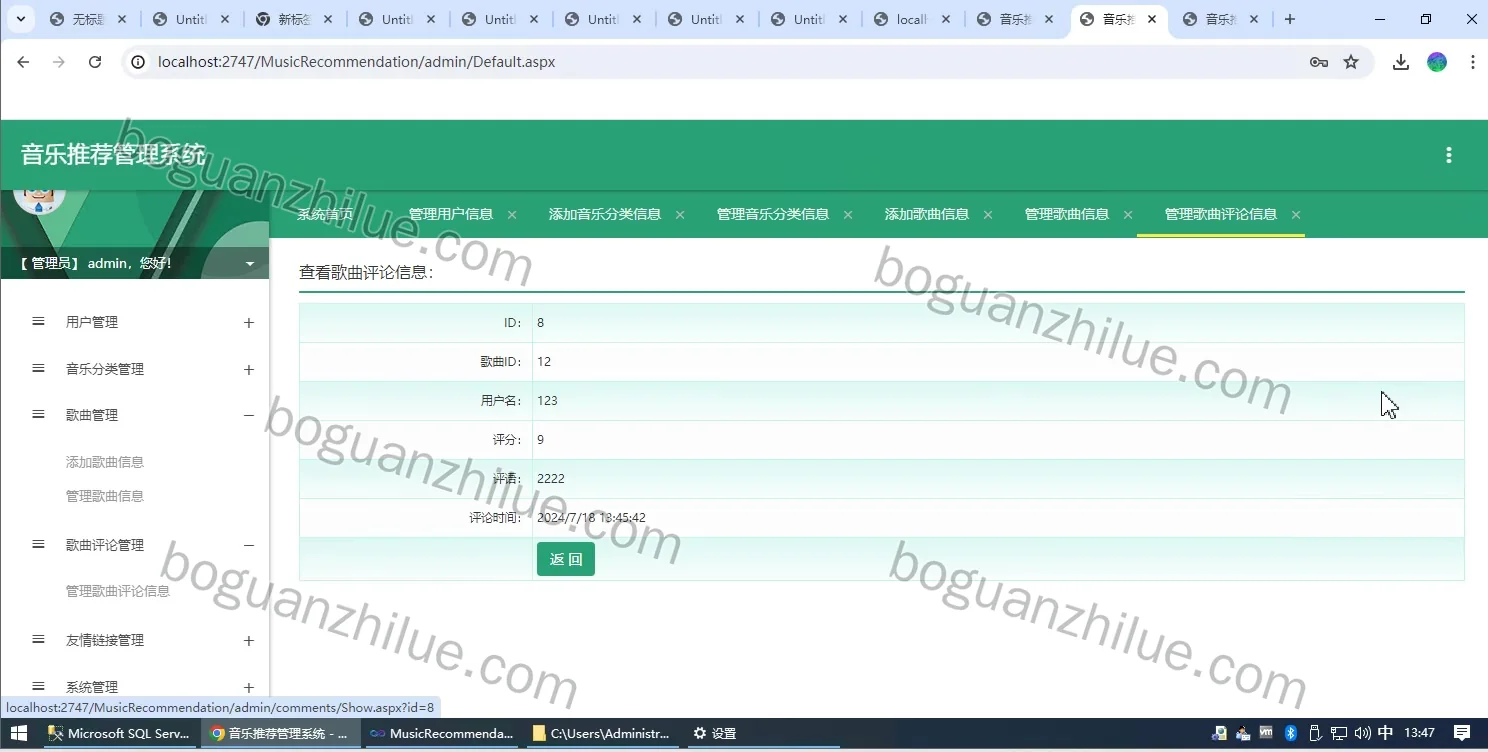Screen dimensions: 1488x752
Task: Click hamburger icon beside 用户管理
Action: pos(38,322)
